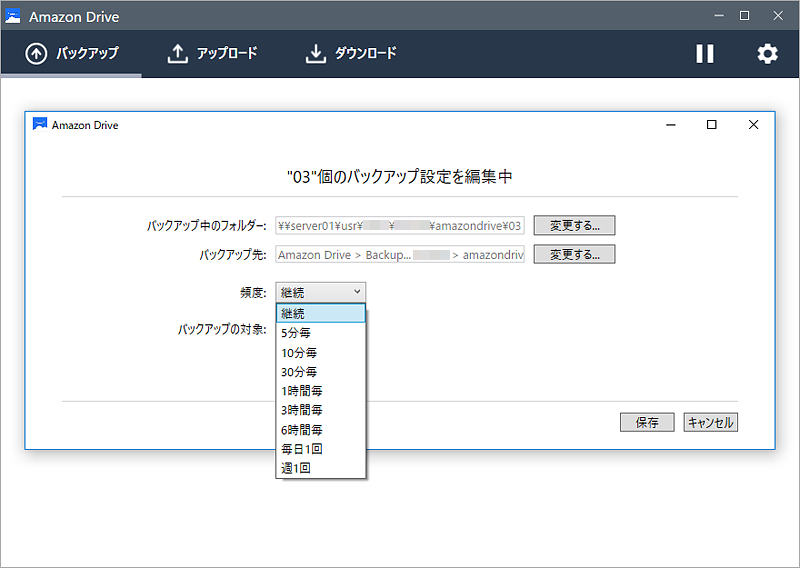Switch to the アップロード tab
Viewport: 800px width, 568px height.
pos(212,53)
